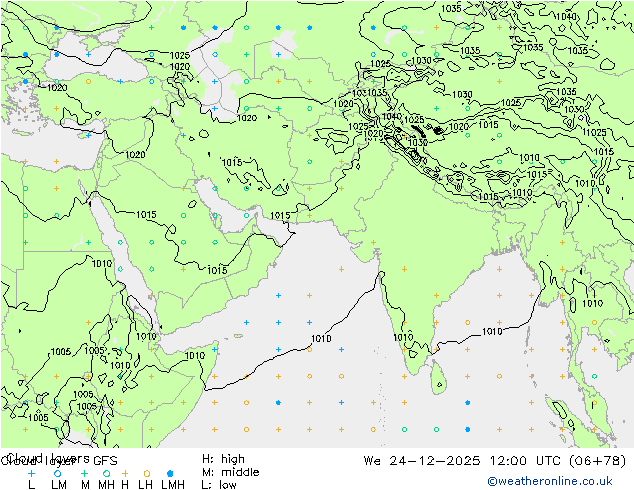
Task: Click the 'MH' legend label
Action: pos(106,484)
